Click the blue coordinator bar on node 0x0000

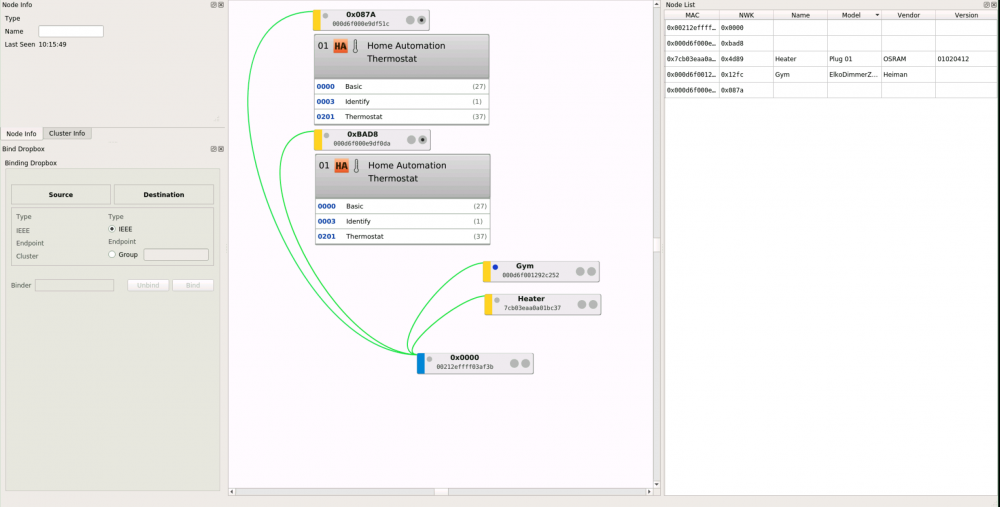(x=421, y=363)
